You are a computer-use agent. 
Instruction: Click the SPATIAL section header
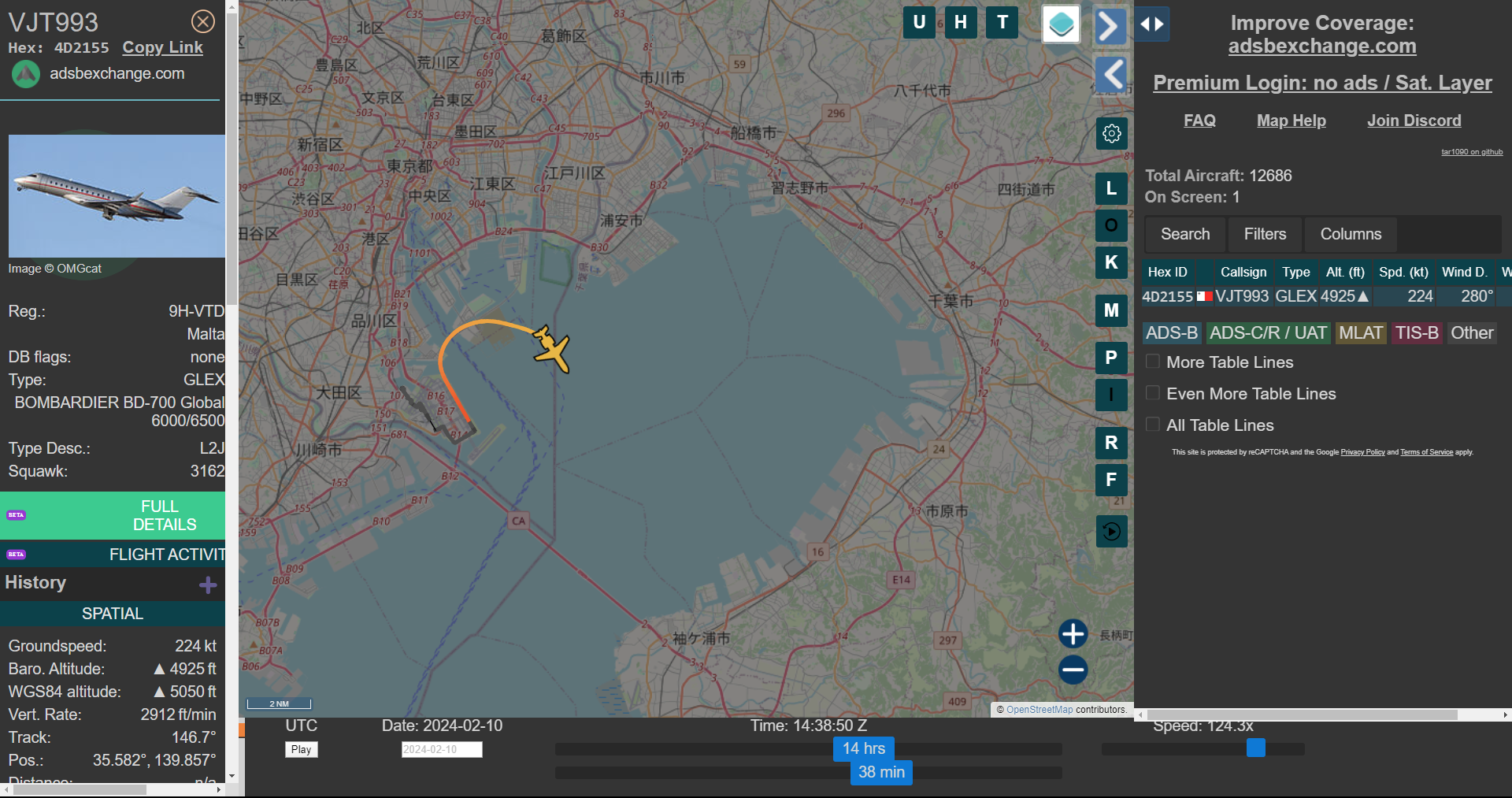113,614
